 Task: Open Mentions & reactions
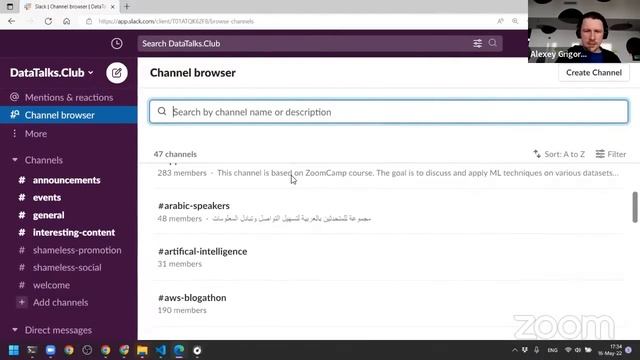(69, 97)
